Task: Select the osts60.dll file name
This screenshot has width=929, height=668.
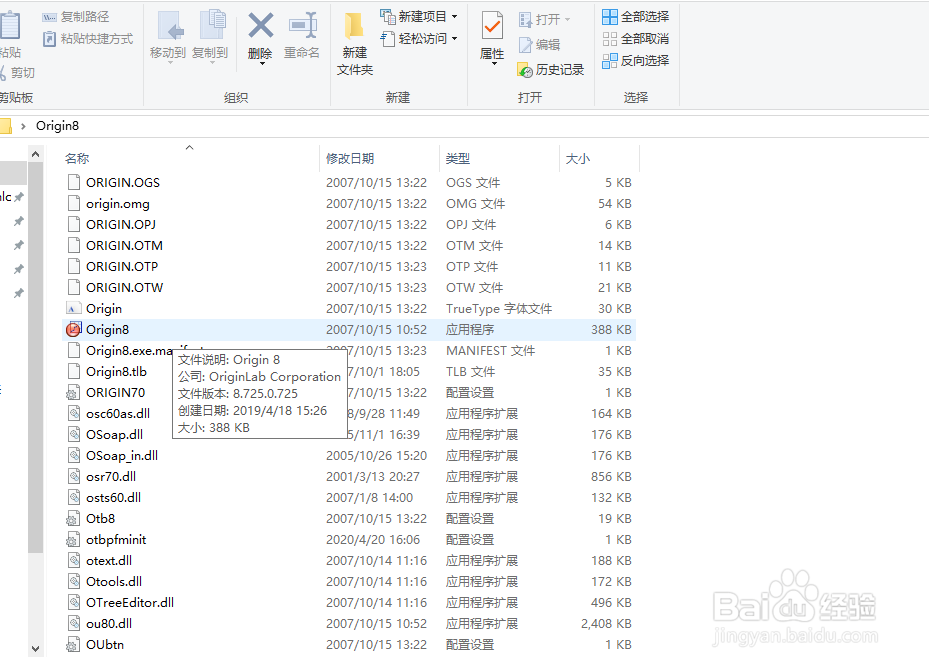Action: point(113,498)
